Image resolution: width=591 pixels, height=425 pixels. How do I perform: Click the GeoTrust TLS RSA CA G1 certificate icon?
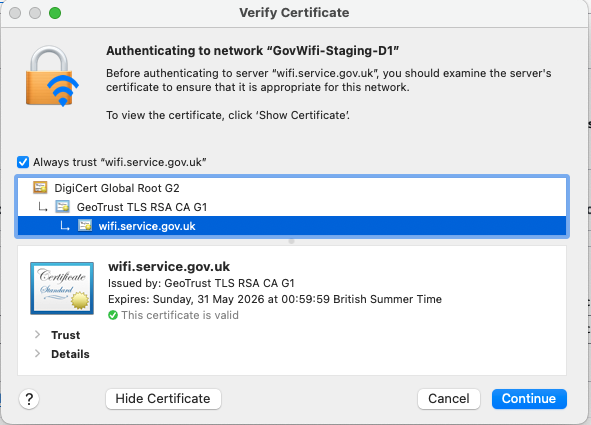[x=63, y=206]
